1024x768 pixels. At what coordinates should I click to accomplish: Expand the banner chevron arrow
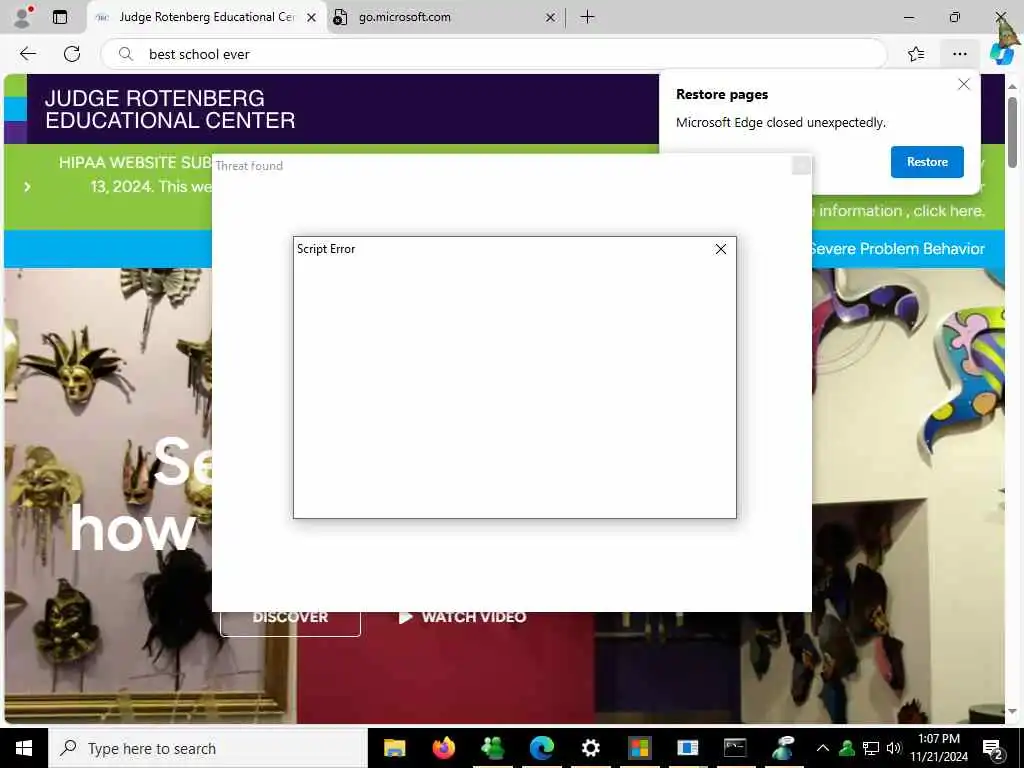[27, 187]
